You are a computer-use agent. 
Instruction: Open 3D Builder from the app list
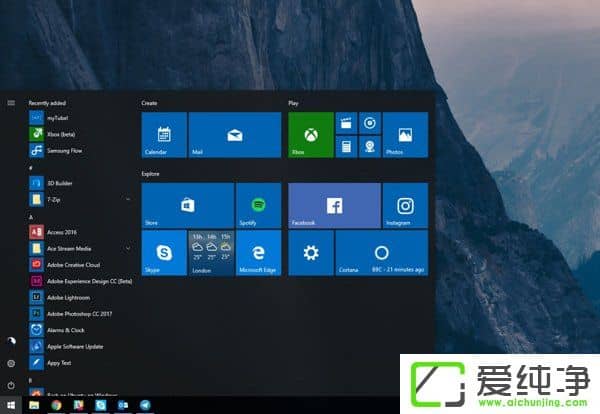click(x=80, y=183)
